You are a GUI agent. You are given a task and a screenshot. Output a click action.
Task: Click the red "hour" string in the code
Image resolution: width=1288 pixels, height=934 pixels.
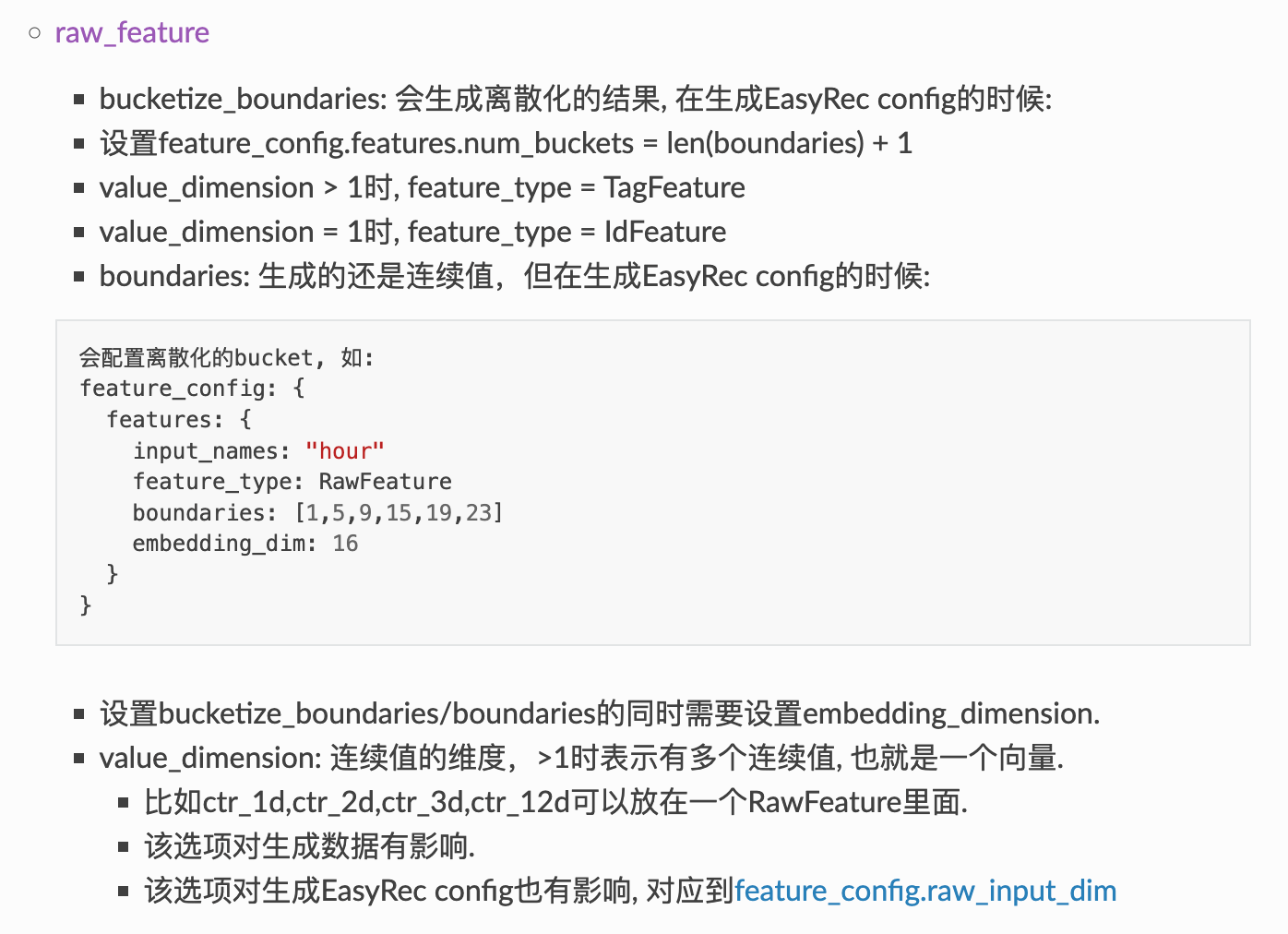[344, 451]
